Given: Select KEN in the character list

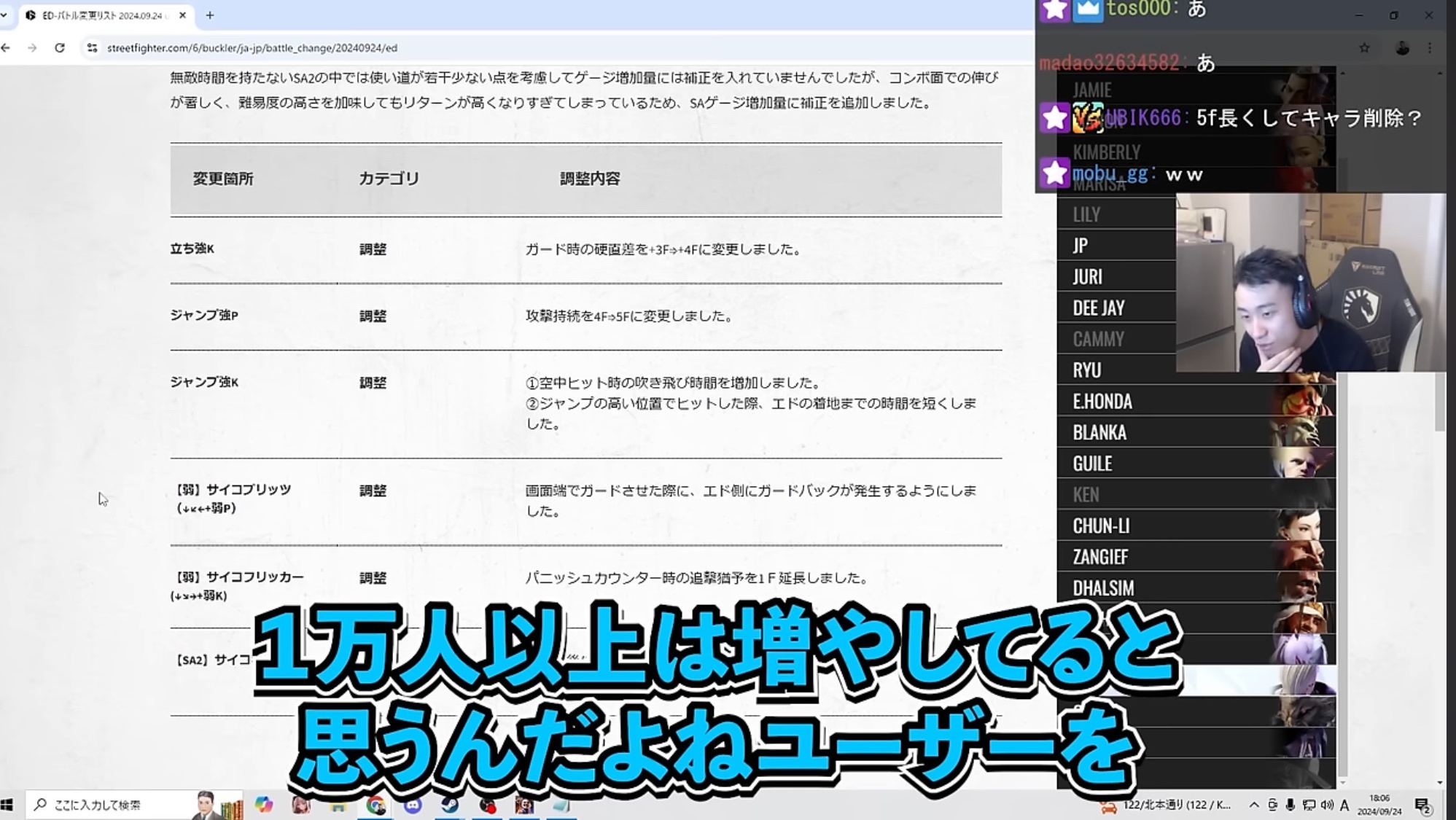Looking at the screenshot, I should [x=1196, y=495].
